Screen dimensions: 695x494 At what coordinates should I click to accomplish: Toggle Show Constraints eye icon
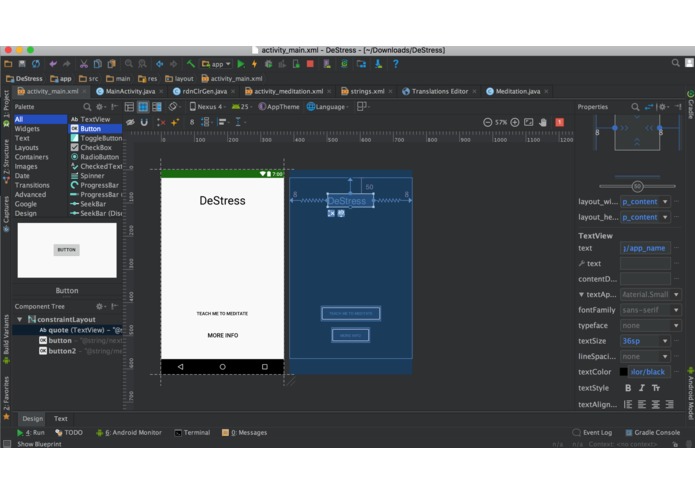tap(130, 122)
